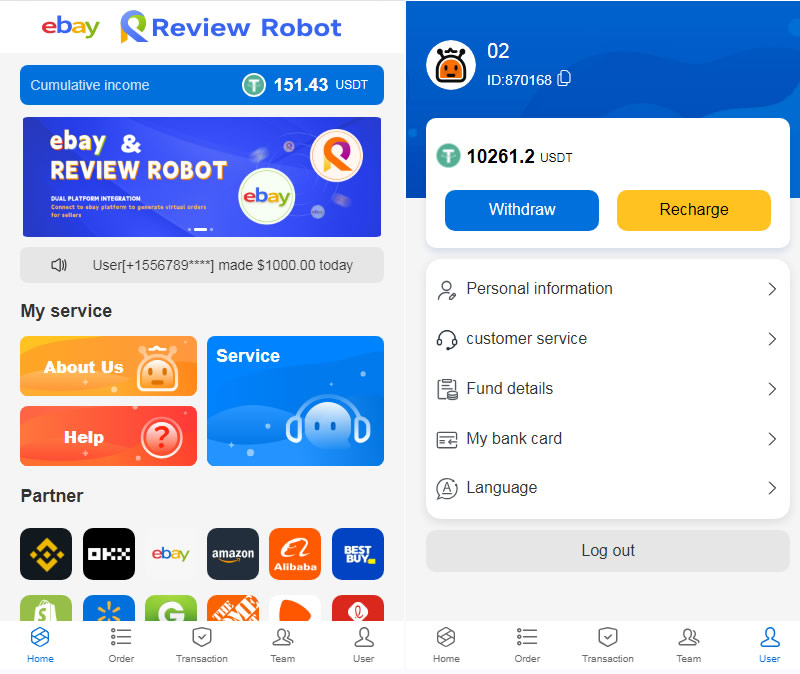Open the Best Buy partner icon
Image resolution: width=800 pixels, height=674 pixels.
click(358, 554)
